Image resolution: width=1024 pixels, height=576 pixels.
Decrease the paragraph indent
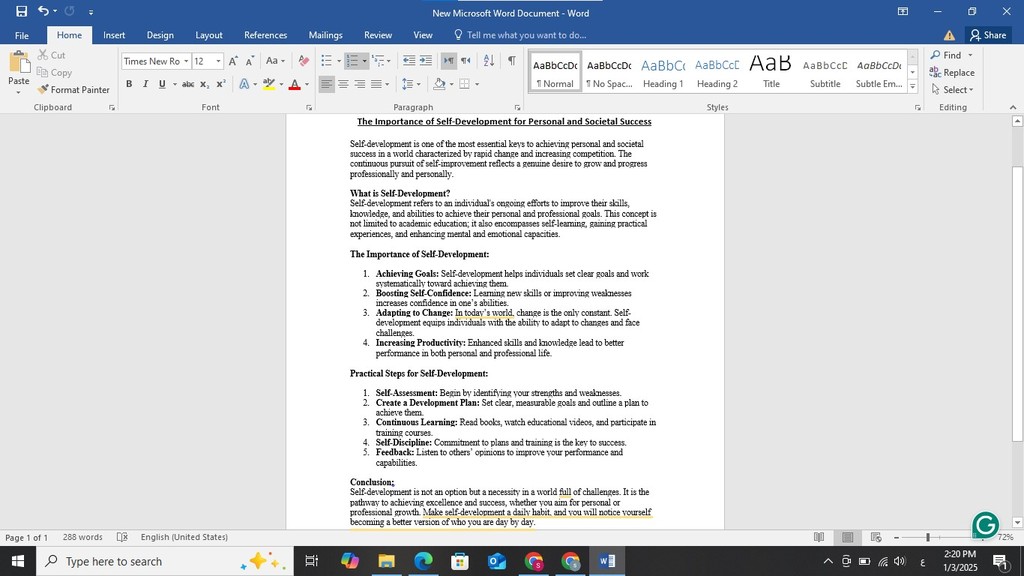point(409,61)
